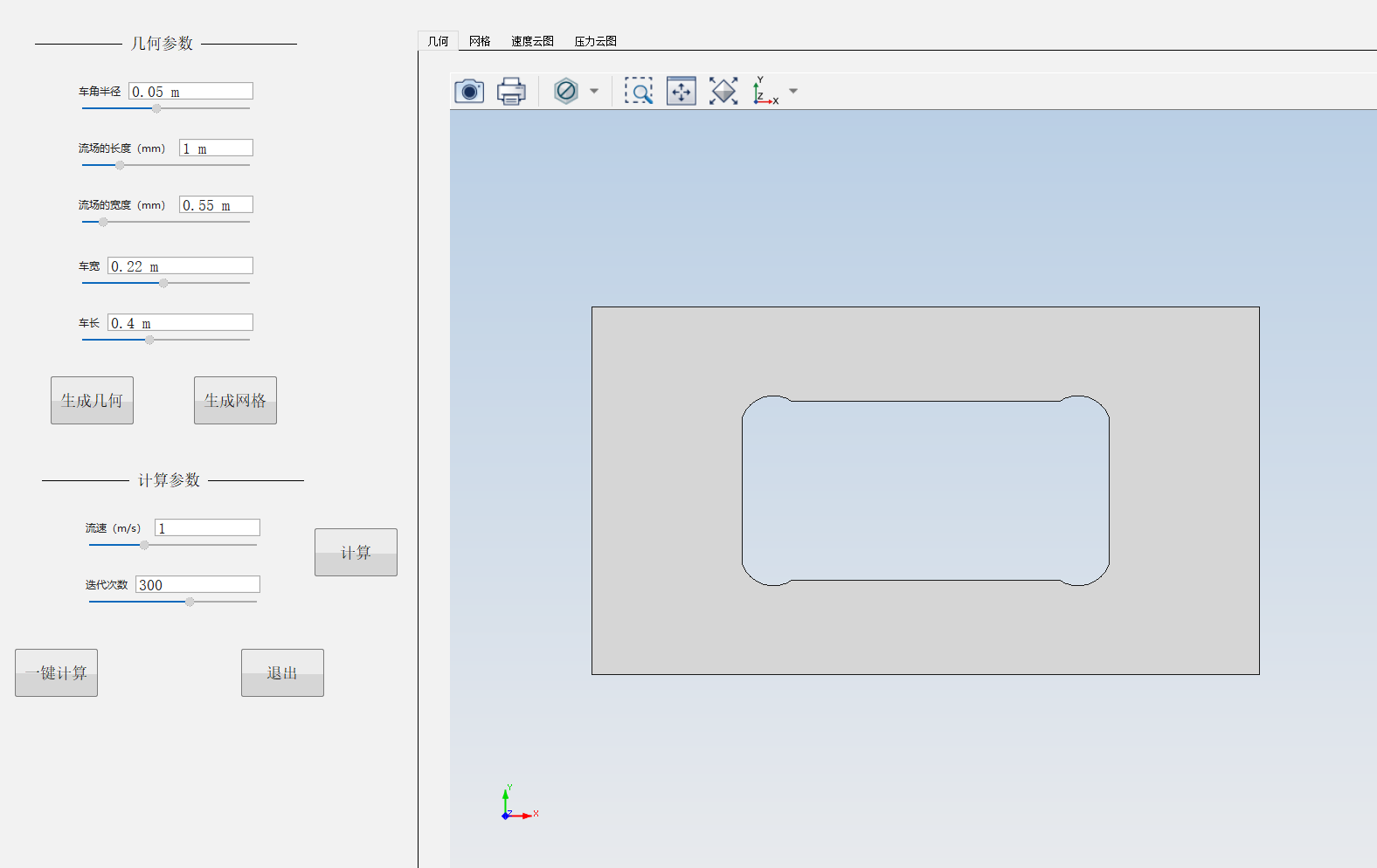Click the camera snapshot icon

click(469, 91)
